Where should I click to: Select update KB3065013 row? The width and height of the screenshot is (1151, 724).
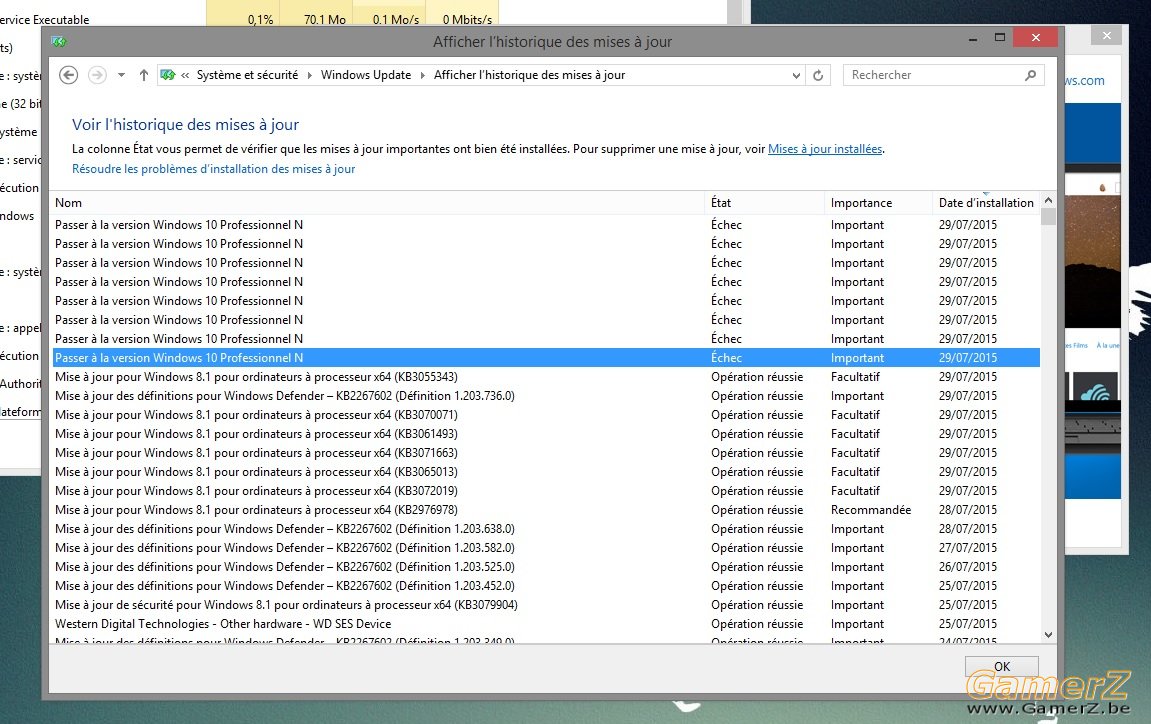coord(545,472)
